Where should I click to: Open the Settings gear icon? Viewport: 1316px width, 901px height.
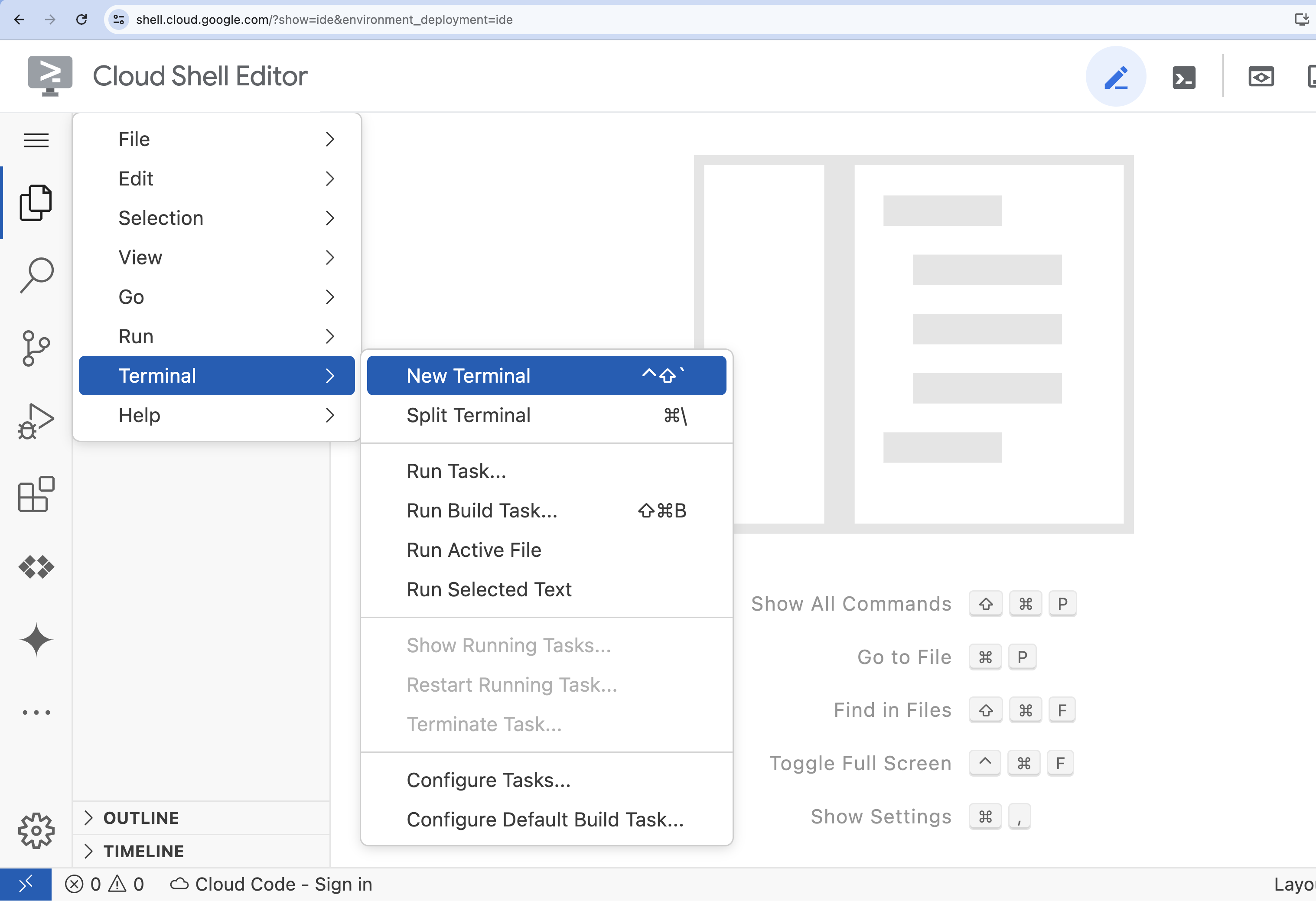point(36,830)
